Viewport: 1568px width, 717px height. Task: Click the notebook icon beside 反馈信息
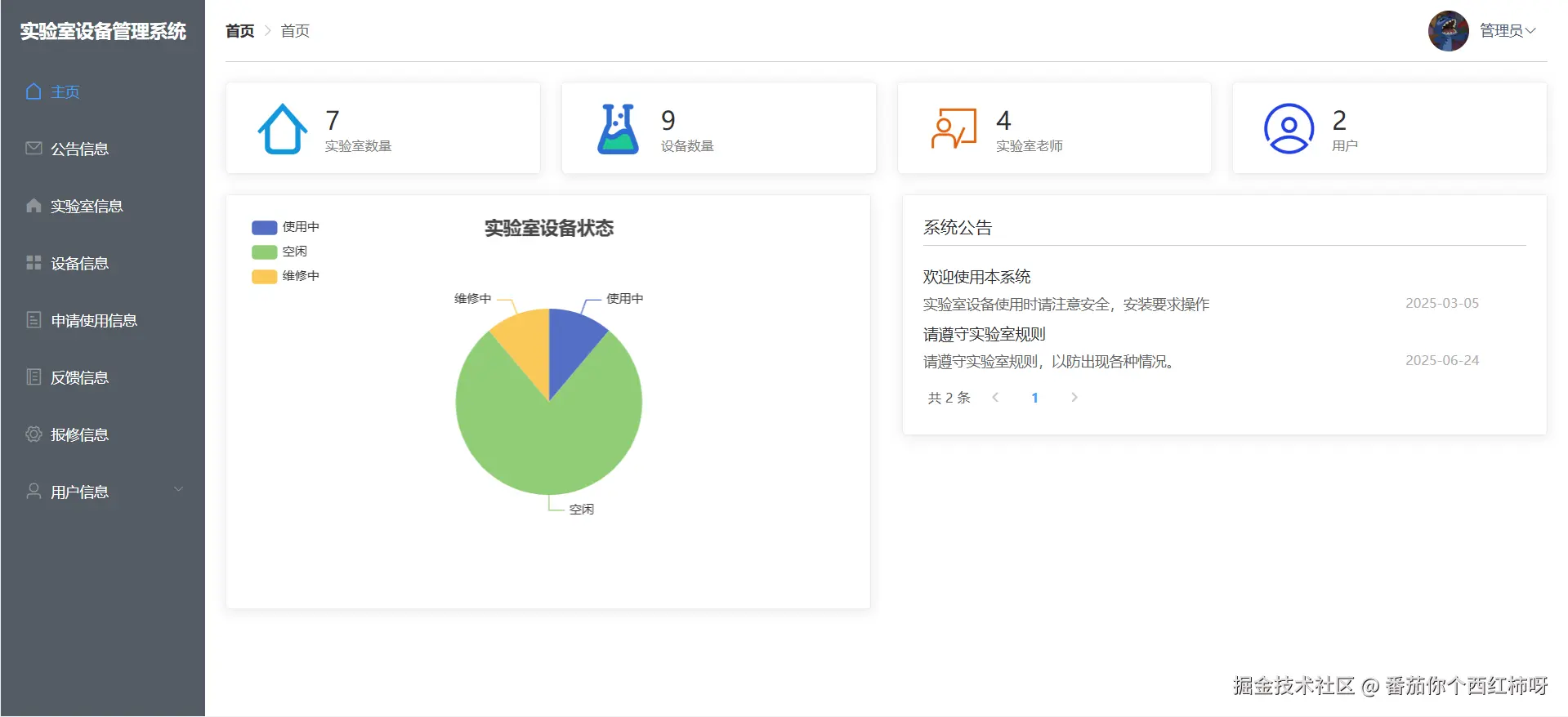(x=34, y=376)
